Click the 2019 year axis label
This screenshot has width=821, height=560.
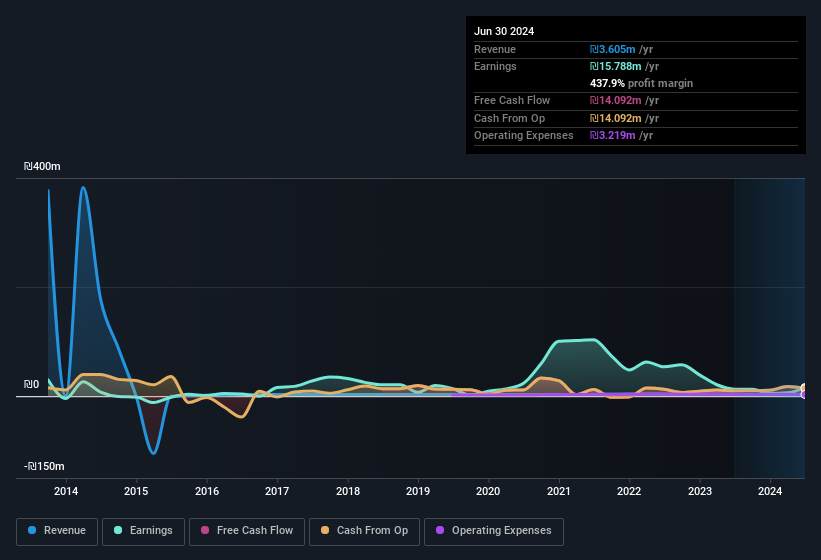418,491
